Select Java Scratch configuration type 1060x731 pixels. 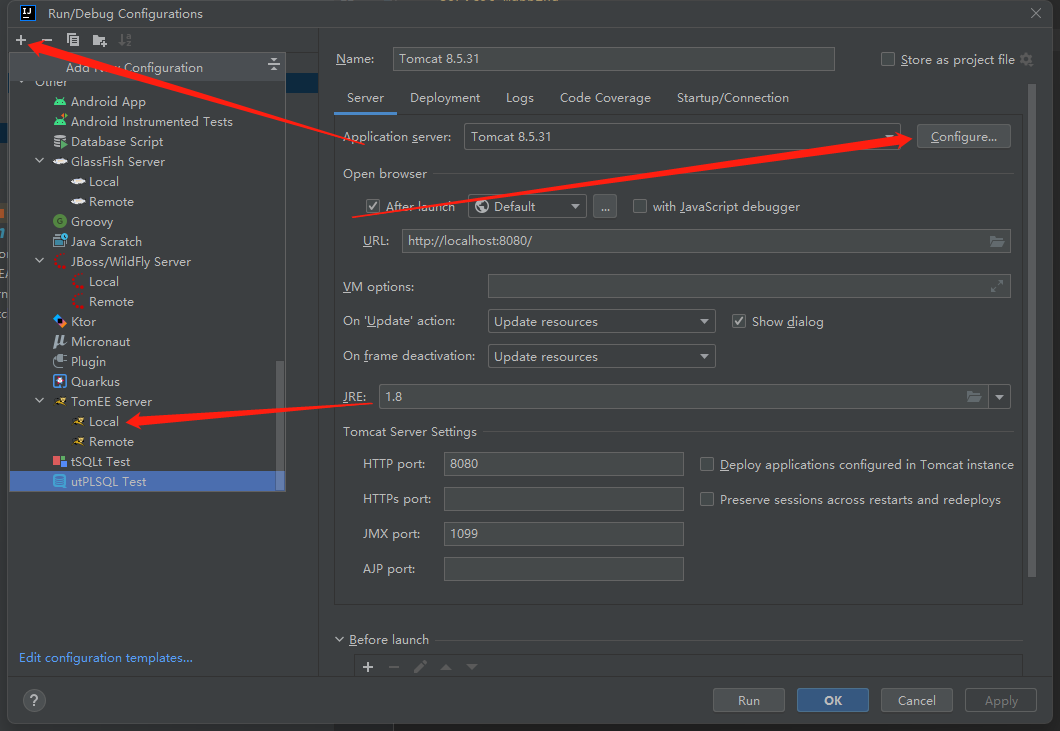[106, 241]
